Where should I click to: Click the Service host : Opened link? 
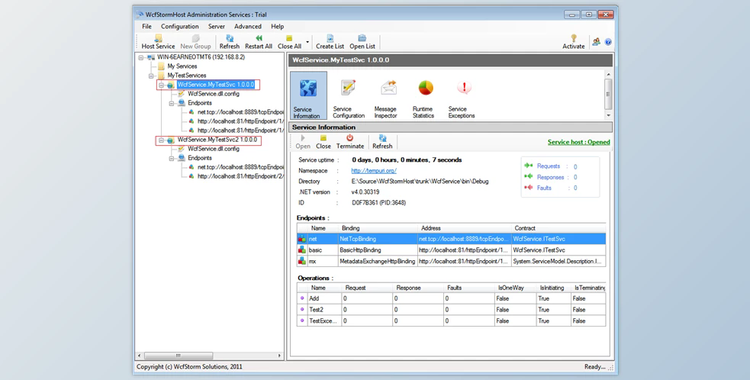click(x=579, y=142)
